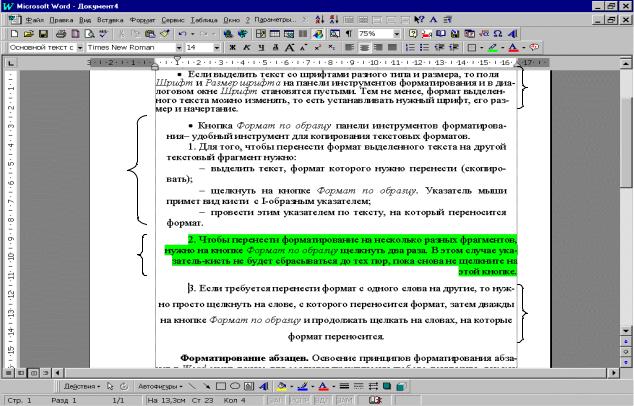Apply subscript formatting (x₂)
634x406 pixels.
332,48
